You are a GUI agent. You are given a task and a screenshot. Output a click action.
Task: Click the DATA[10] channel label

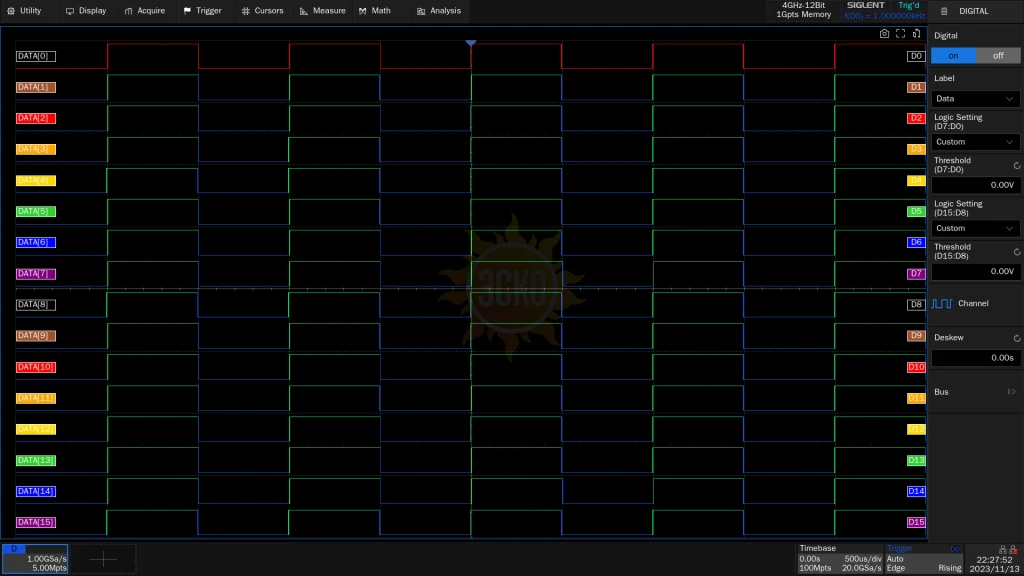click(x=36, y=367)
